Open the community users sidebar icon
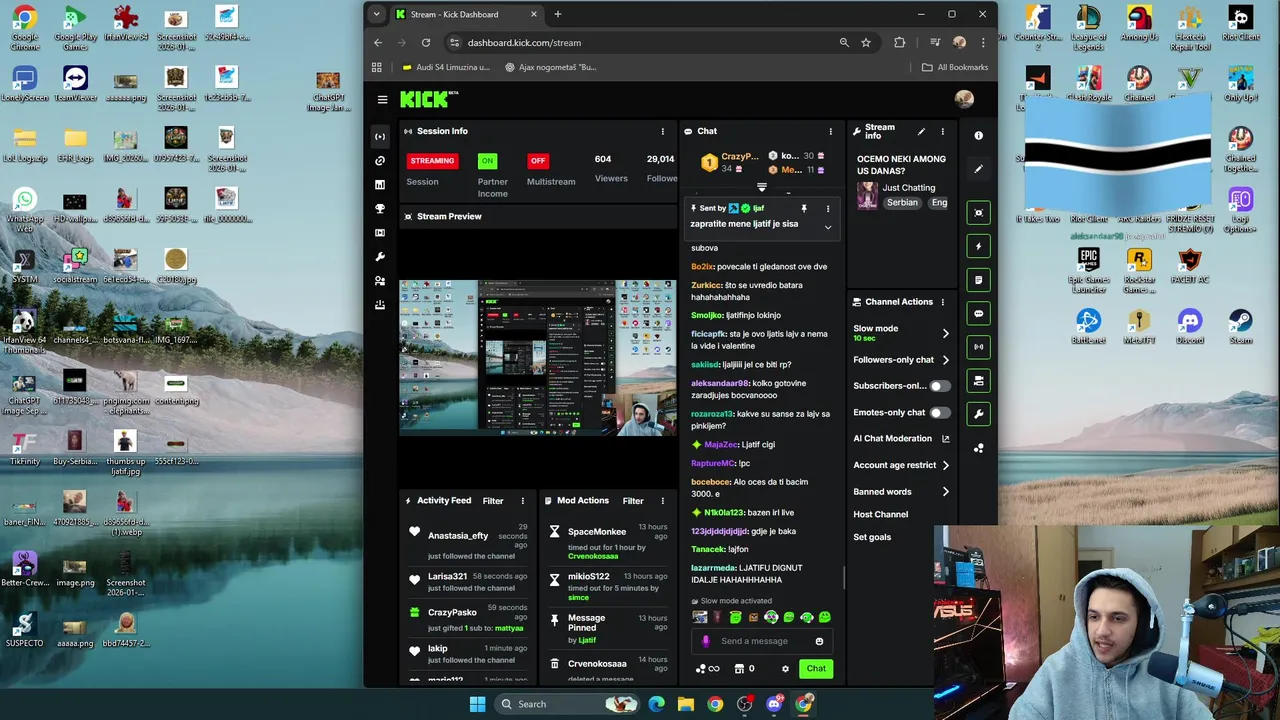The image size is (1280, 720). [380, 281]
